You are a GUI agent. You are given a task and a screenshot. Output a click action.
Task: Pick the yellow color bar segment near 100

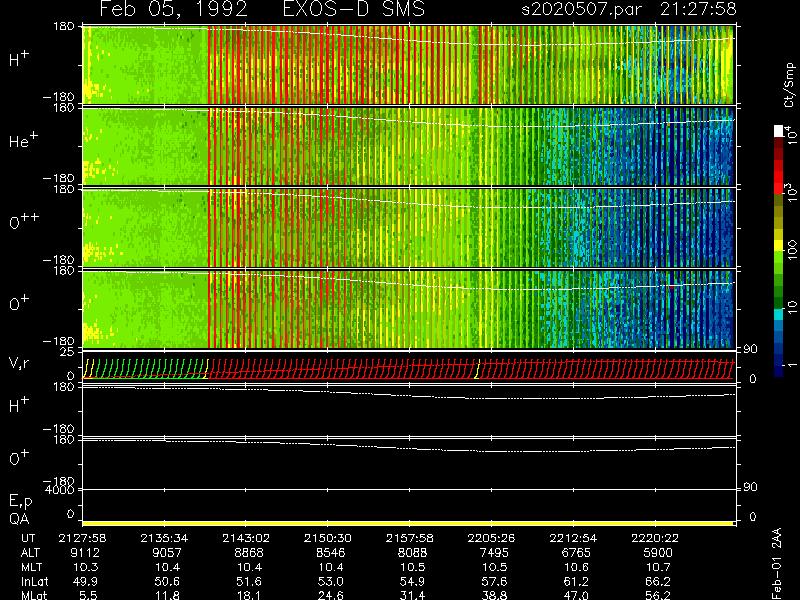pyautogui.click(x=779, y=247)
